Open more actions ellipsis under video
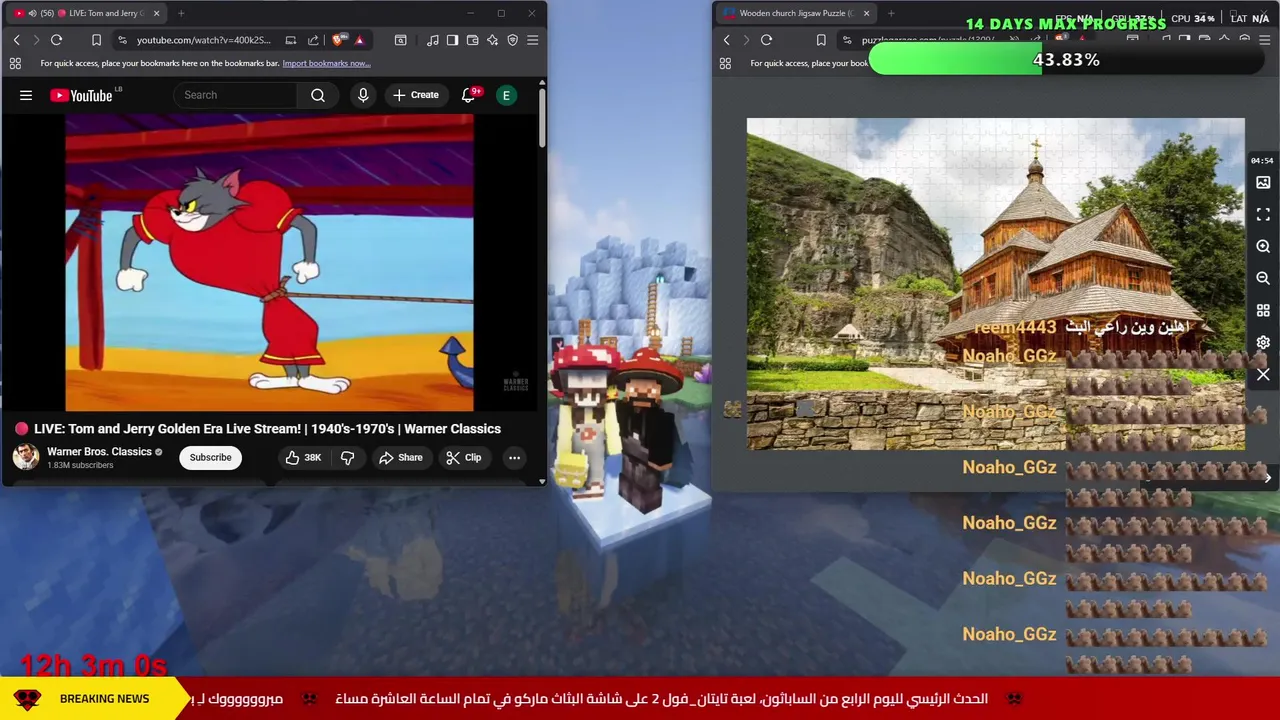1280x720 pixels. pyautogui.click(x=514, y=458)
